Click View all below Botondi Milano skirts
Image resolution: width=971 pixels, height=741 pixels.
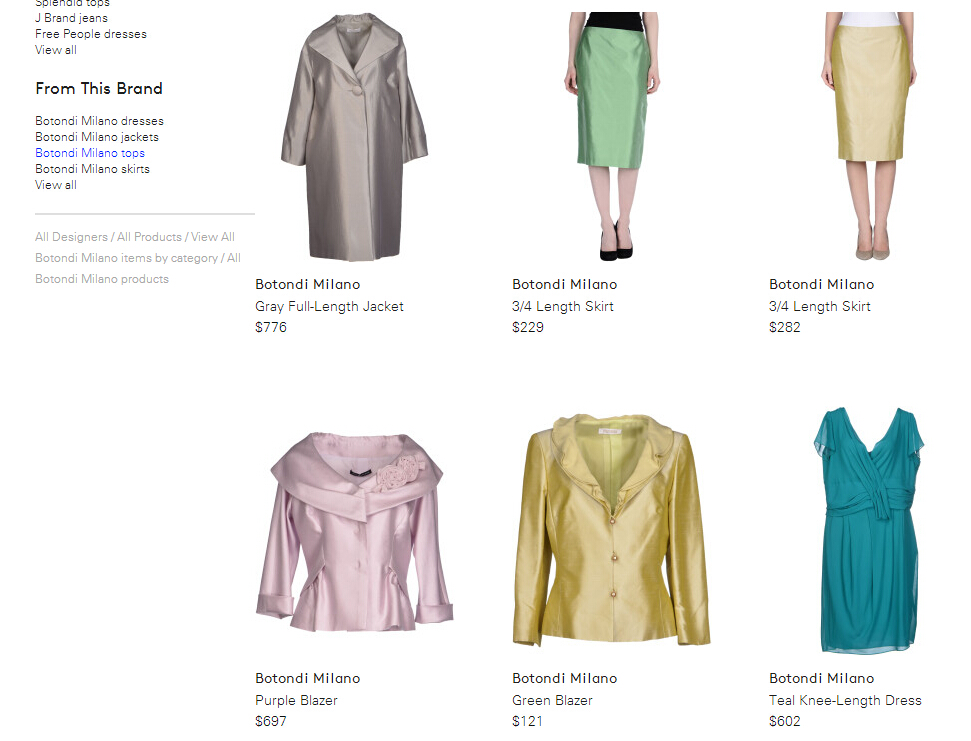click(56, 185)
